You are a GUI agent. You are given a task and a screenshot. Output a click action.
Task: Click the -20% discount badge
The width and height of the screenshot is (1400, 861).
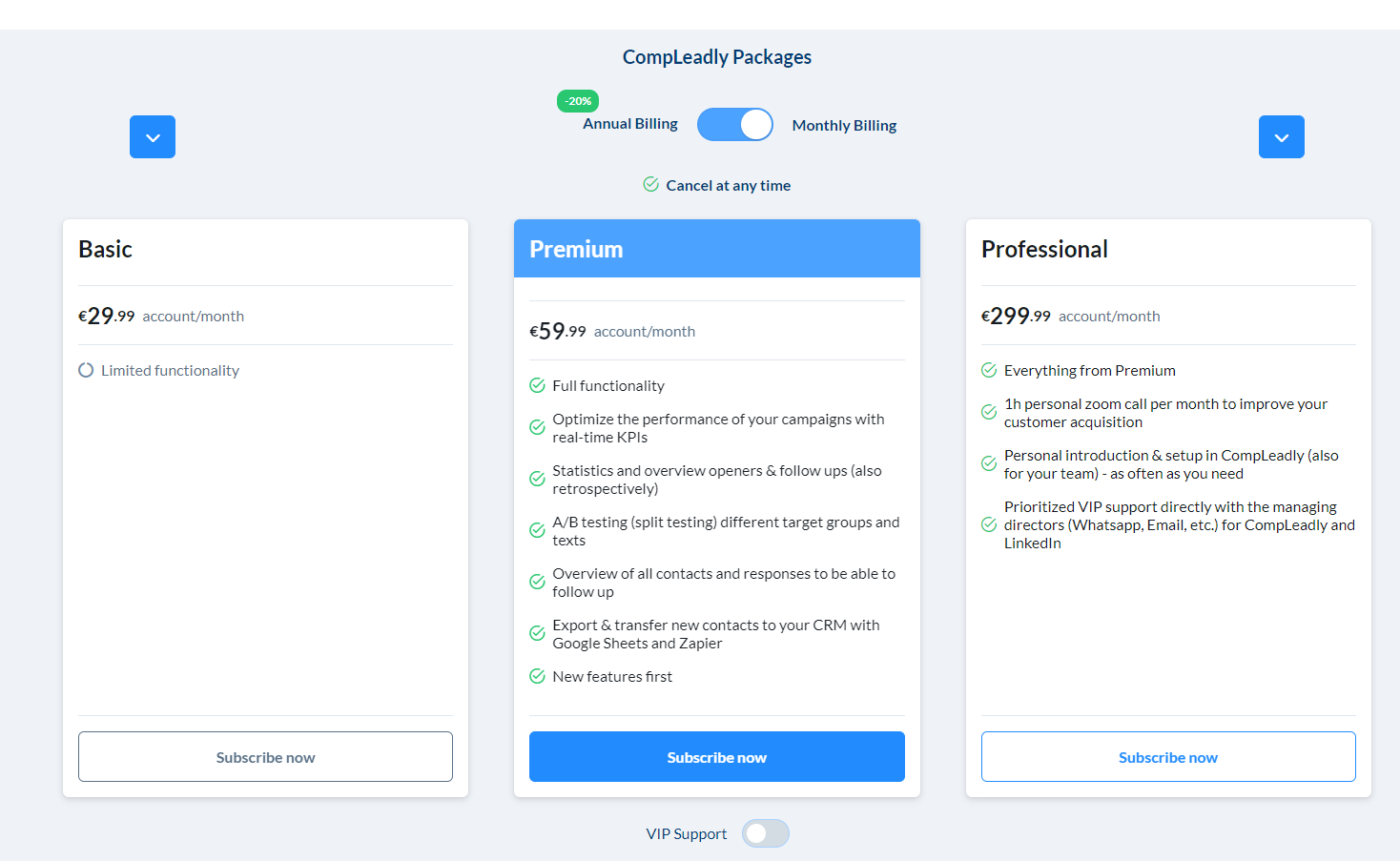(578, 101)
